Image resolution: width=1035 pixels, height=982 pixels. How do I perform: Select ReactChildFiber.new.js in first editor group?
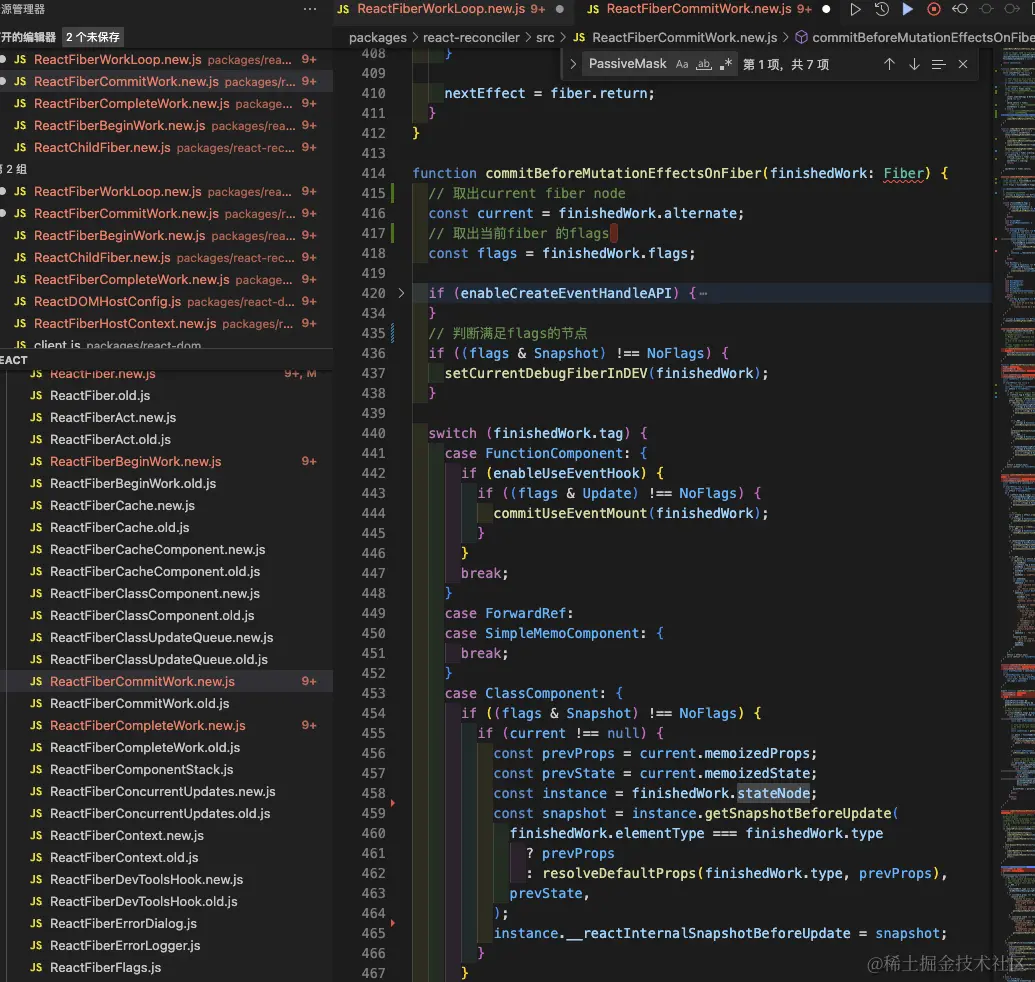pyautogui.click(x=166, y=147)
